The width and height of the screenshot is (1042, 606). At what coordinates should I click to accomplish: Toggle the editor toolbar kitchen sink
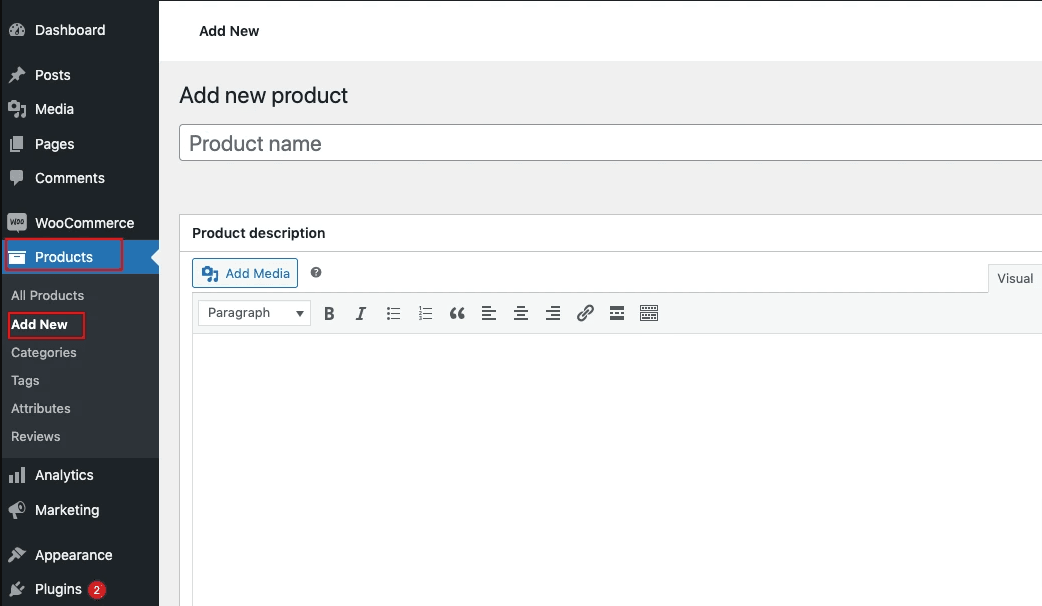click(x=649, y=314)
